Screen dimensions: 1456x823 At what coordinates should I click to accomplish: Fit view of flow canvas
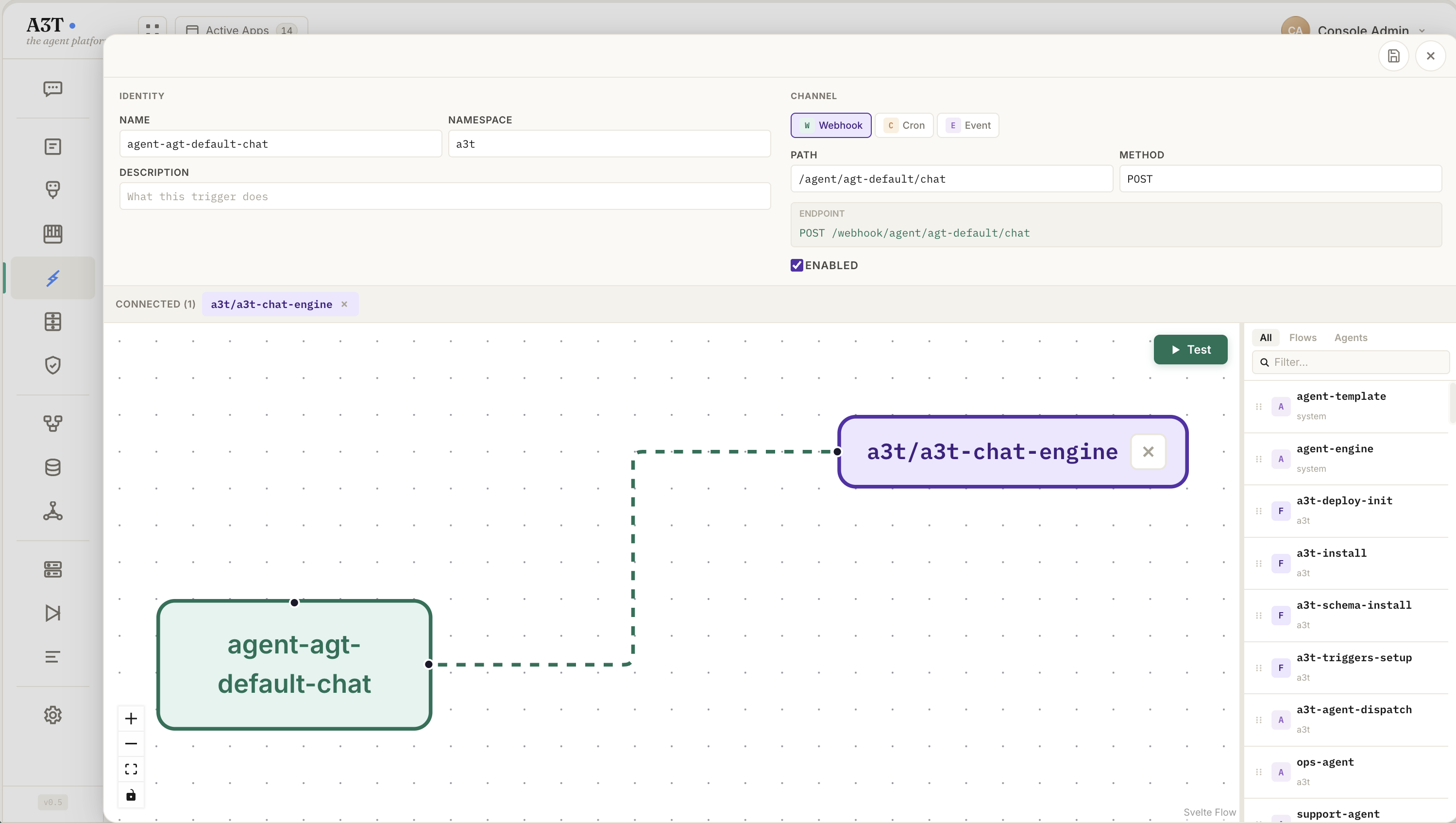(x=131, y=769)
